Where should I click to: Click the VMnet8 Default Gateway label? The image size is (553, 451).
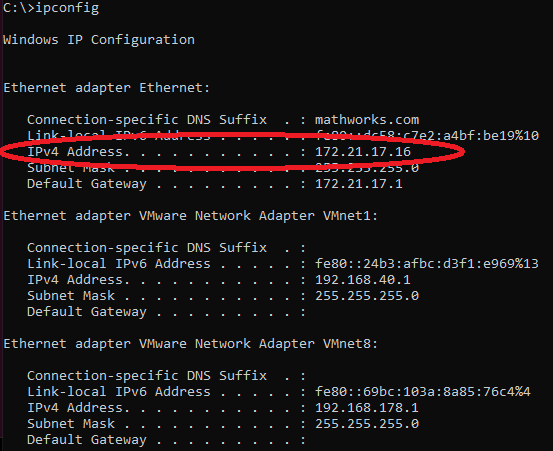87,440
